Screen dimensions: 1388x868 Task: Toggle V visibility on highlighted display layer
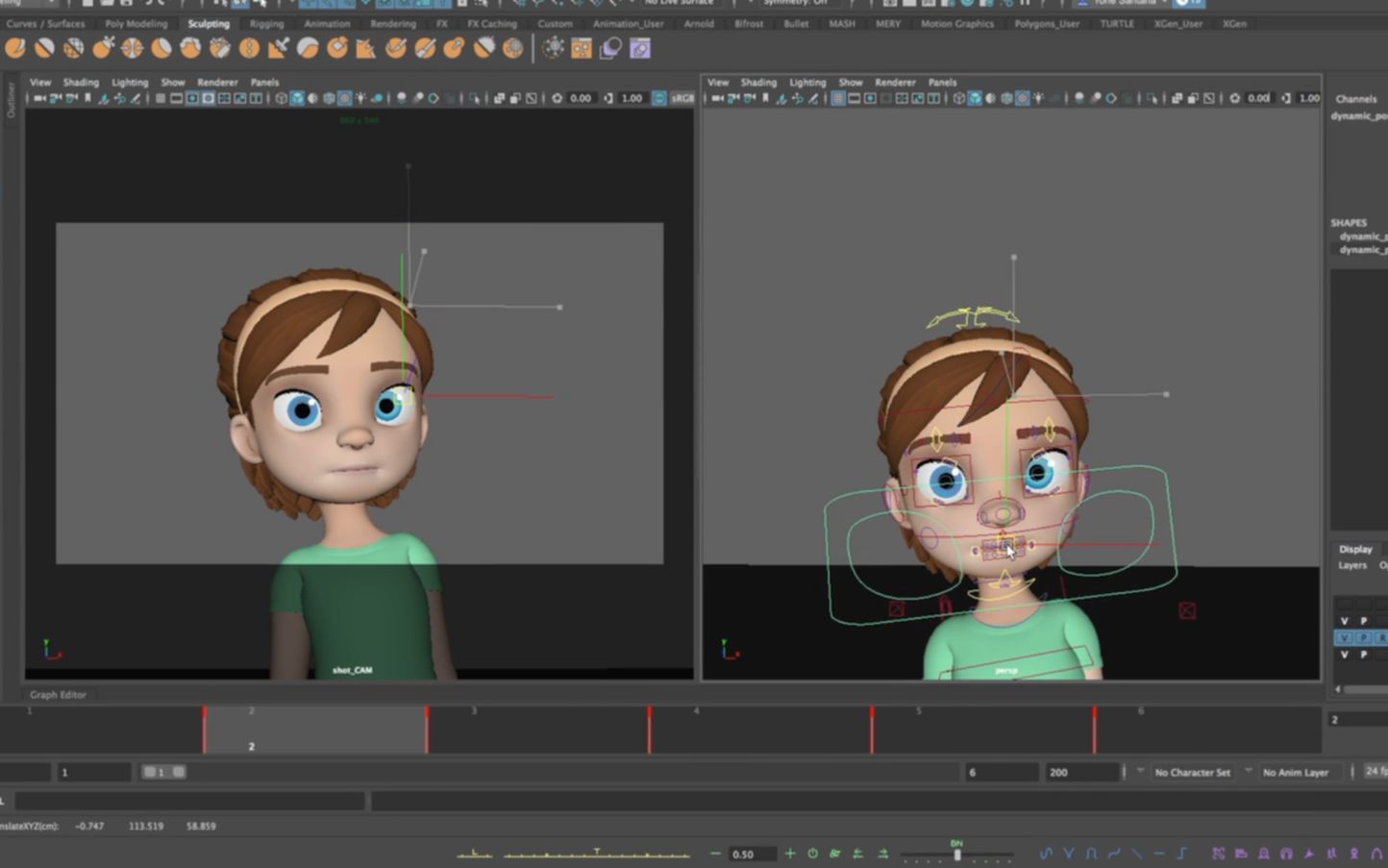click(1345, 637)
